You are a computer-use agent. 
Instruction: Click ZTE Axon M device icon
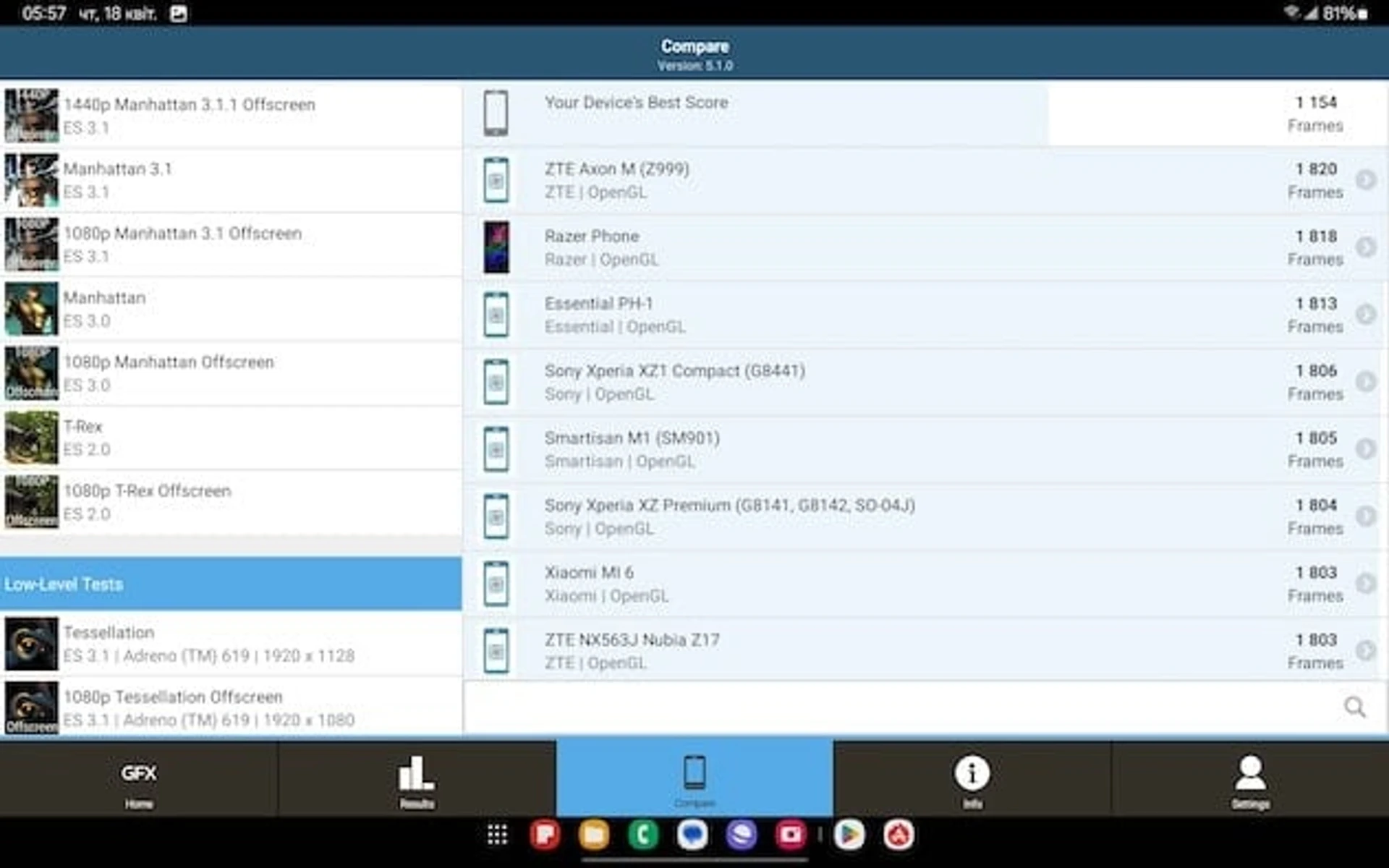[x=496, y=180]
